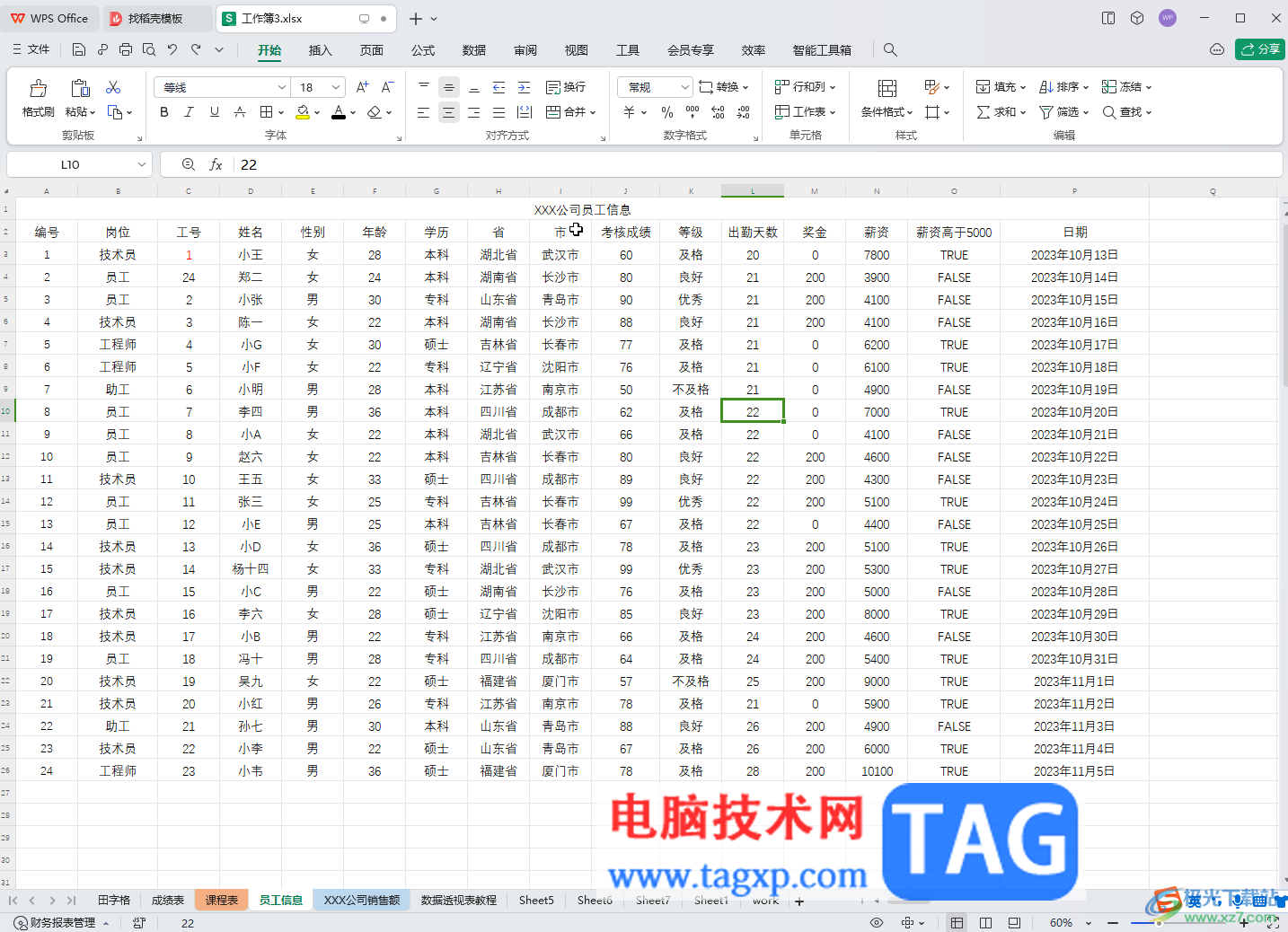
Task: Switch to the XXX公司销售额 sheet tab
Action: (x=362, y=900)
